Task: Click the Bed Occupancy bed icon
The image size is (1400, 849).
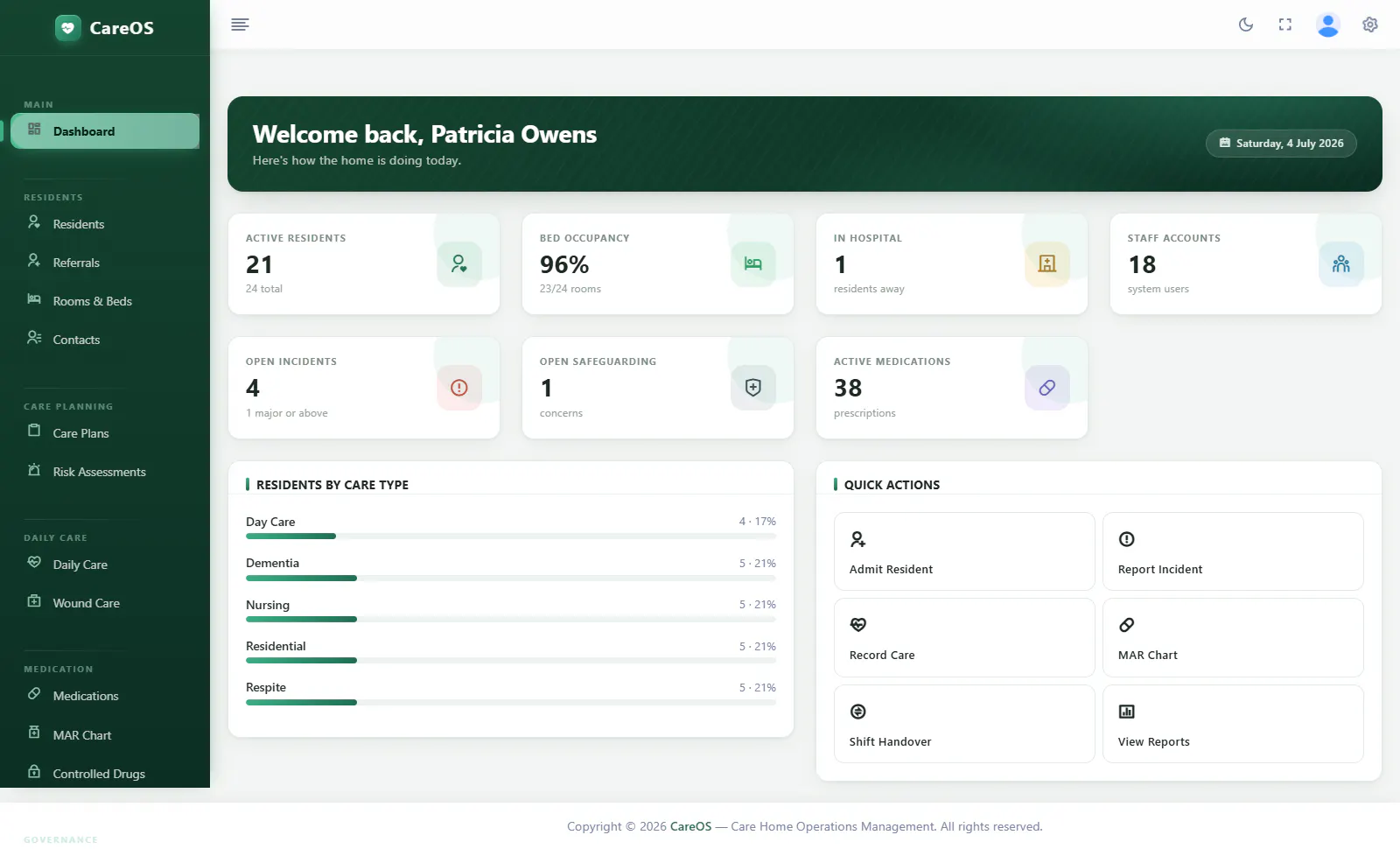Action: (753, 263)
